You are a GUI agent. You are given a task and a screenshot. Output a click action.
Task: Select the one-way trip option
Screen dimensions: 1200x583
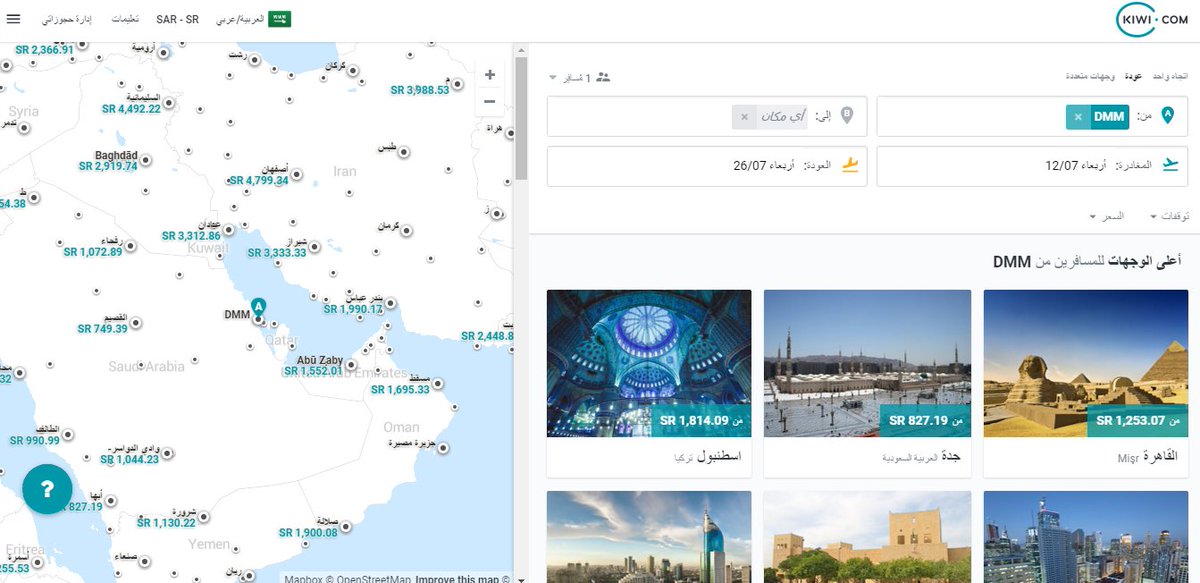click(x=1170, y=77)
